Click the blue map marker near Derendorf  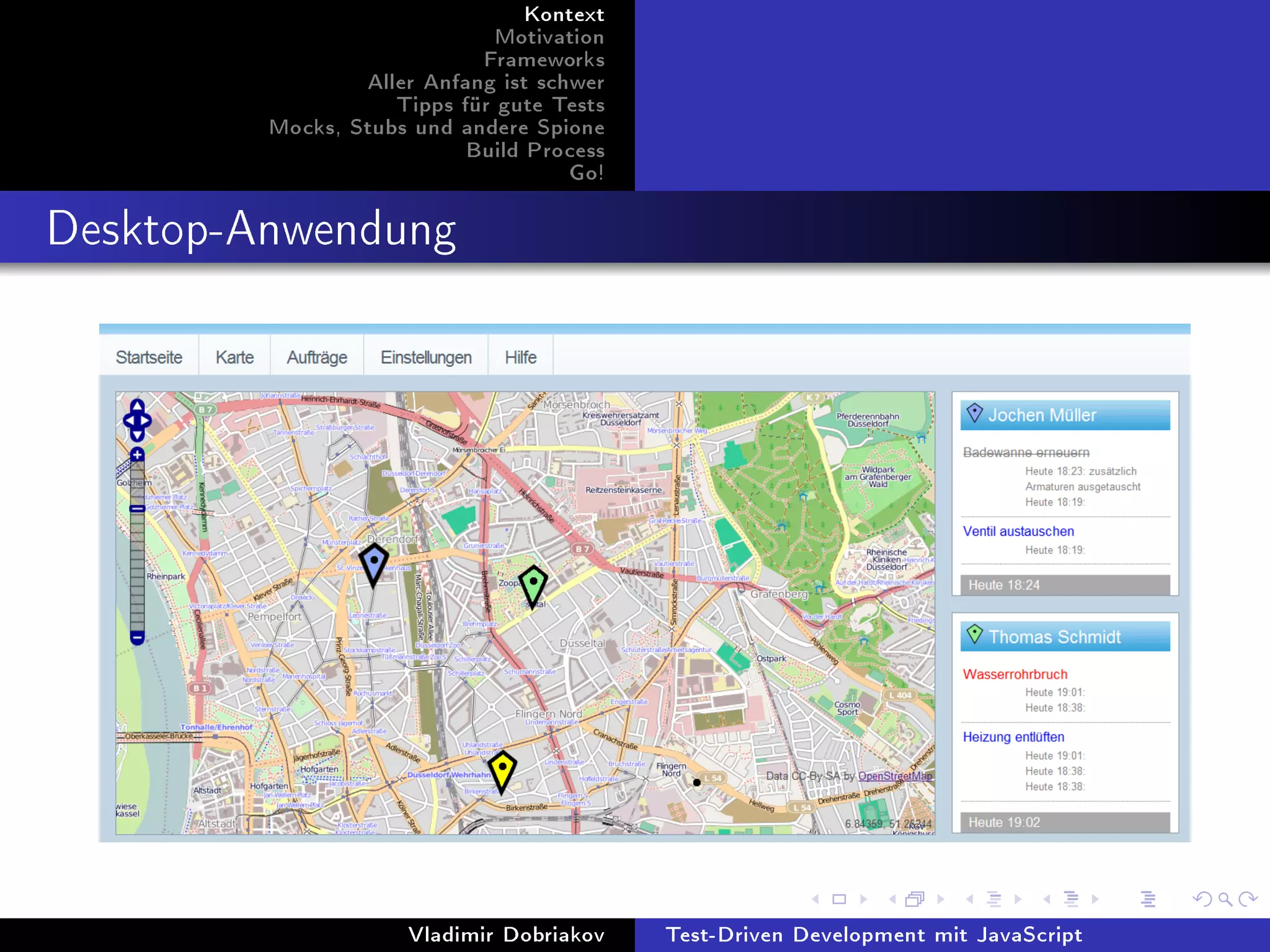374,565
